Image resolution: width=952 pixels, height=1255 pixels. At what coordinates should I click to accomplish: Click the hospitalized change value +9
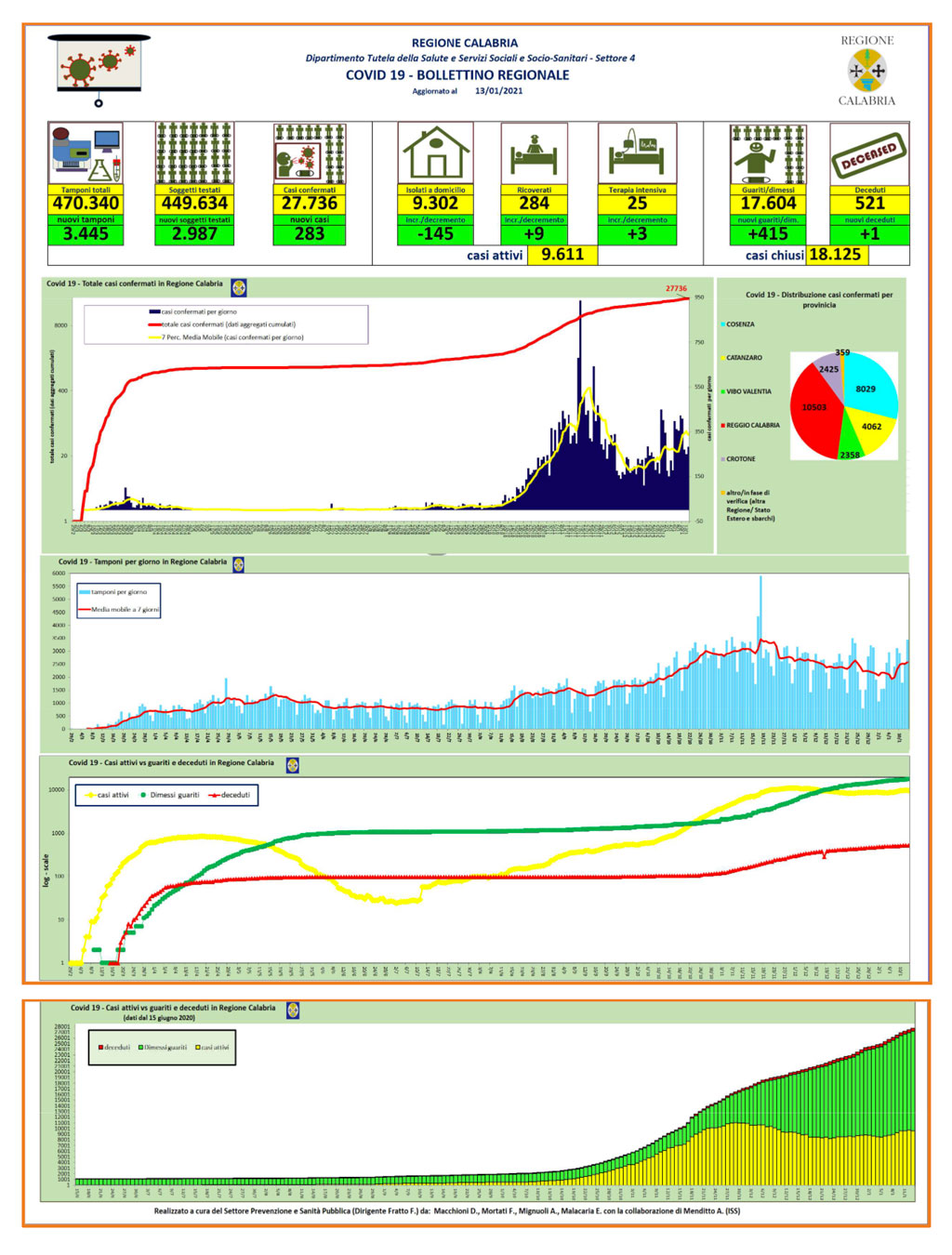[535, 234]
